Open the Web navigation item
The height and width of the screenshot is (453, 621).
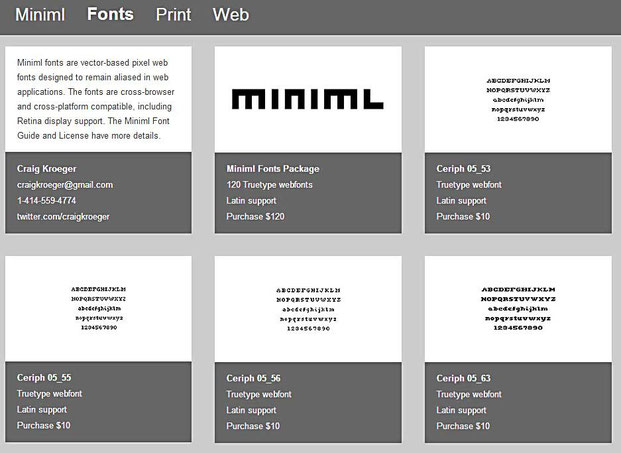[x=230, y=15]
